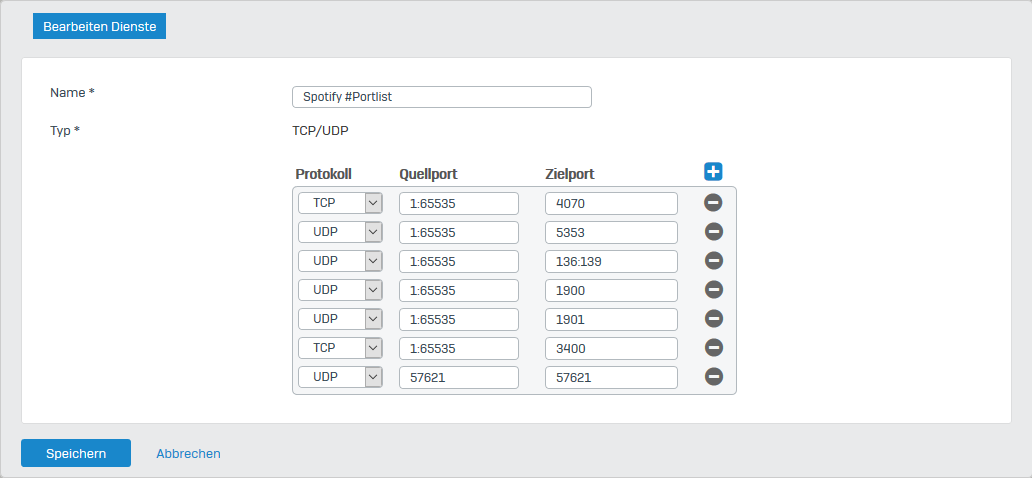Remove the row with Zielport 5353

(713, 232)
